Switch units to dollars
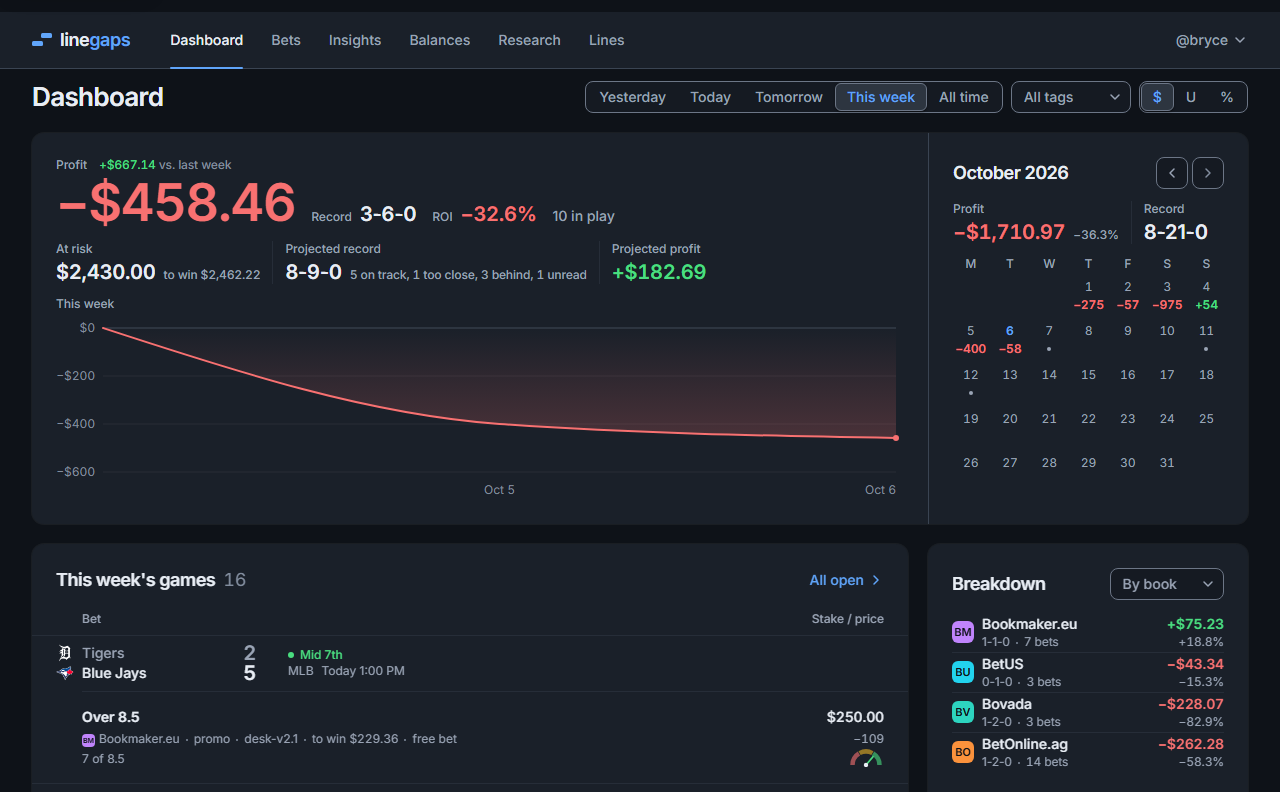1280x792 pixels. click(x=1157, y=97)
